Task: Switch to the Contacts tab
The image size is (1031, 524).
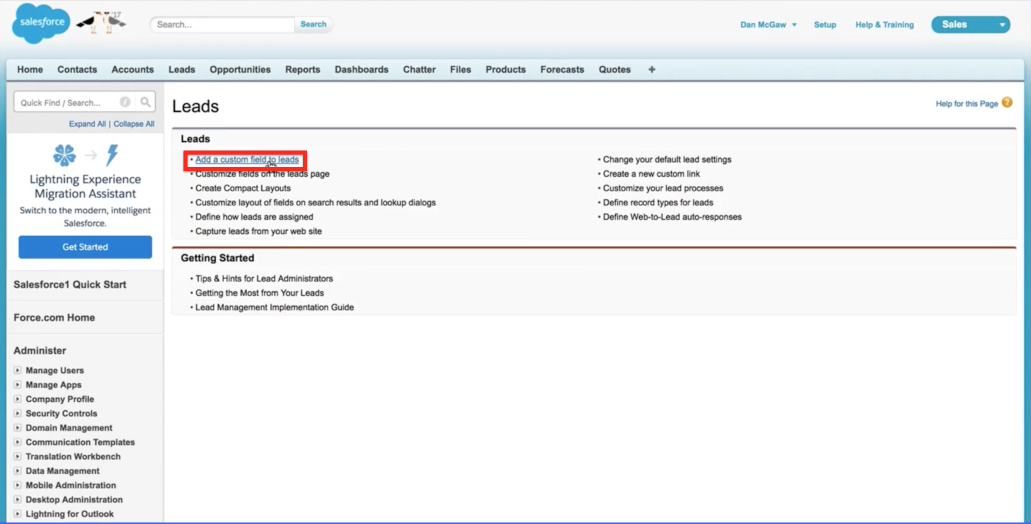Action: [x=77, y=69]
